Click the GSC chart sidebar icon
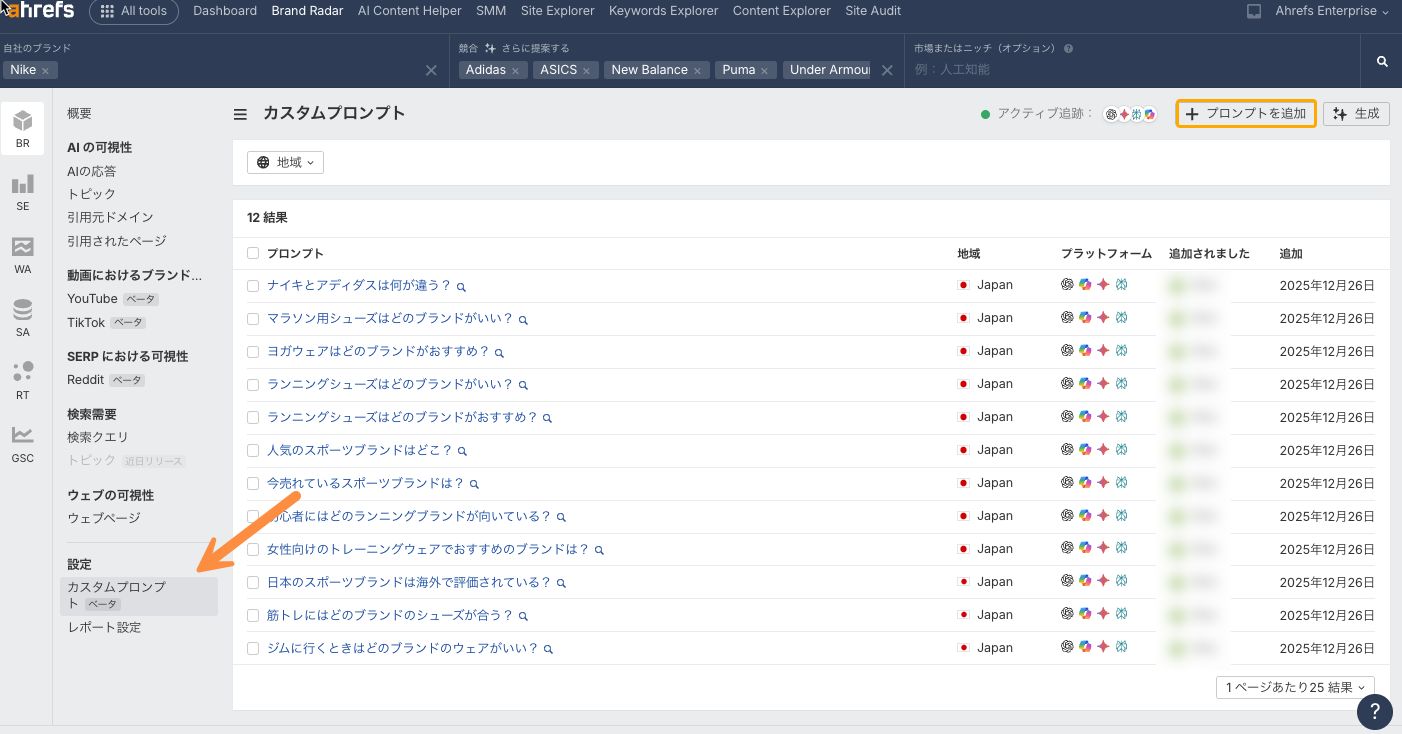 click(x=22, y=443)
